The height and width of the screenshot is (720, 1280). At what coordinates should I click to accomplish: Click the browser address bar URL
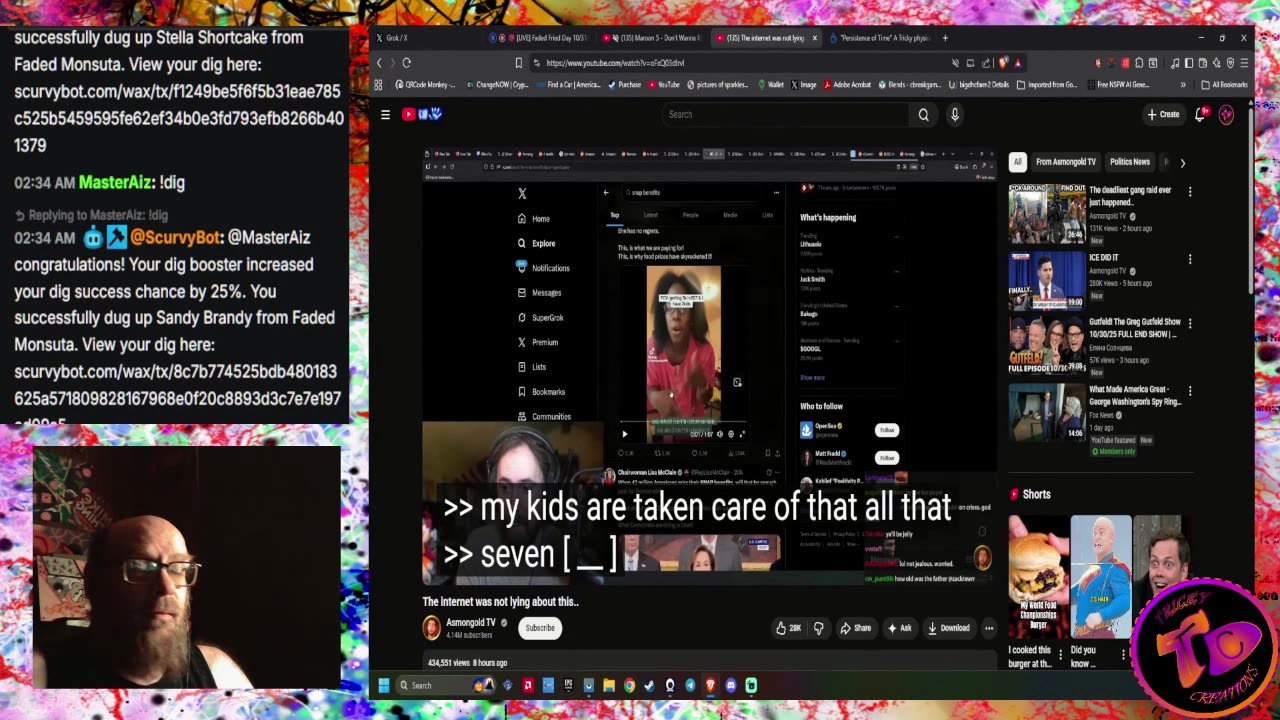click(615, 63)
